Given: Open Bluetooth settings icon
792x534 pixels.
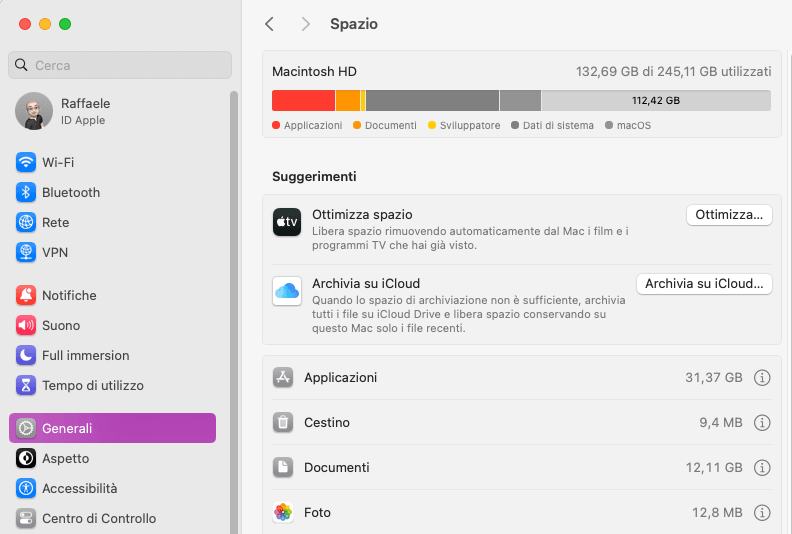Looking at the screenshot, I should coord(26,192).
